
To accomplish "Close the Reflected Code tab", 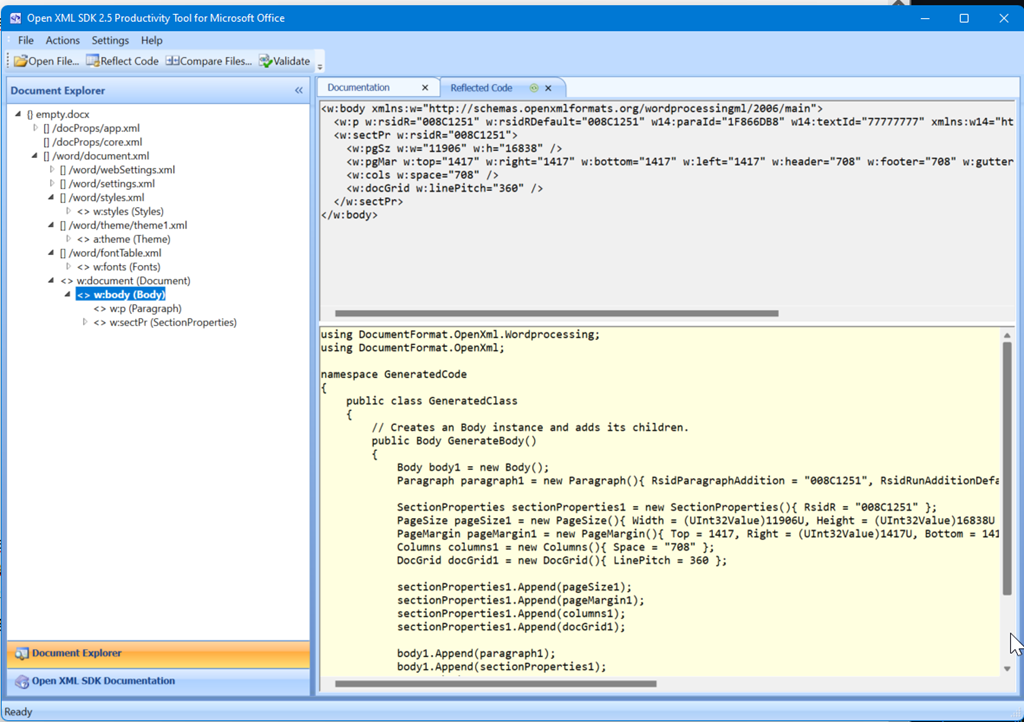I will pos(548,88).
